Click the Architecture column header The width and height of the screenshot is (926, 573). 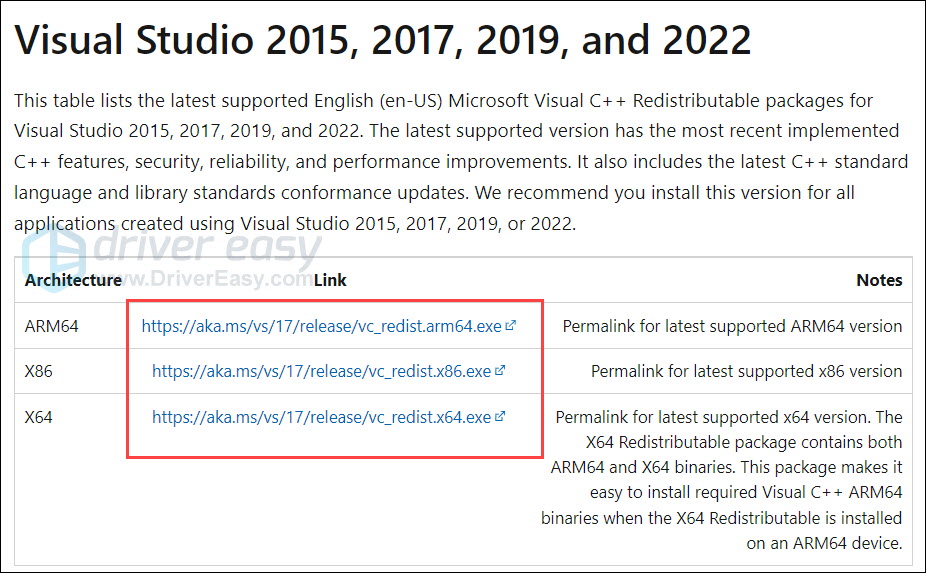coord(73,280)
